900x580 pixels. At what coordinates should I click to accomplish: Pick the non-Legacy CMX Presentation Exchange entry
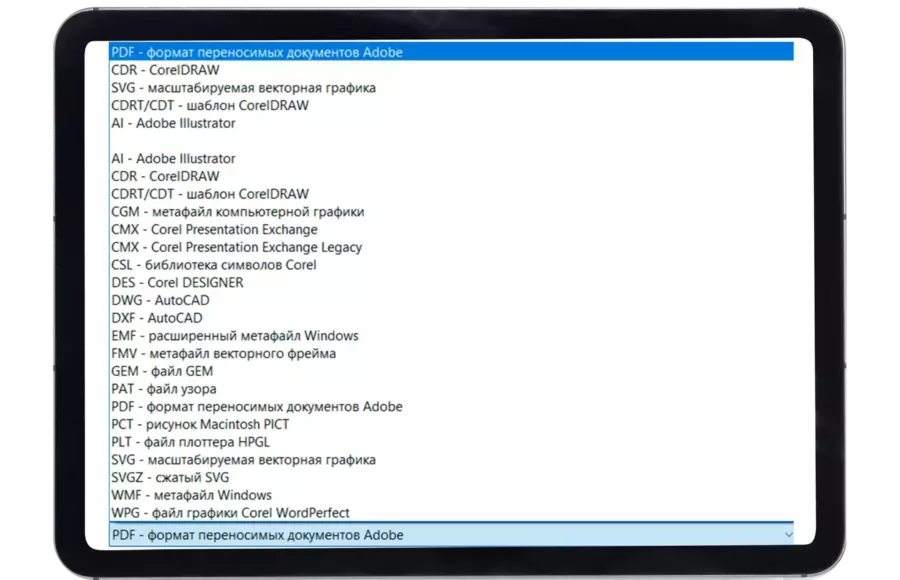click(215, 230)
